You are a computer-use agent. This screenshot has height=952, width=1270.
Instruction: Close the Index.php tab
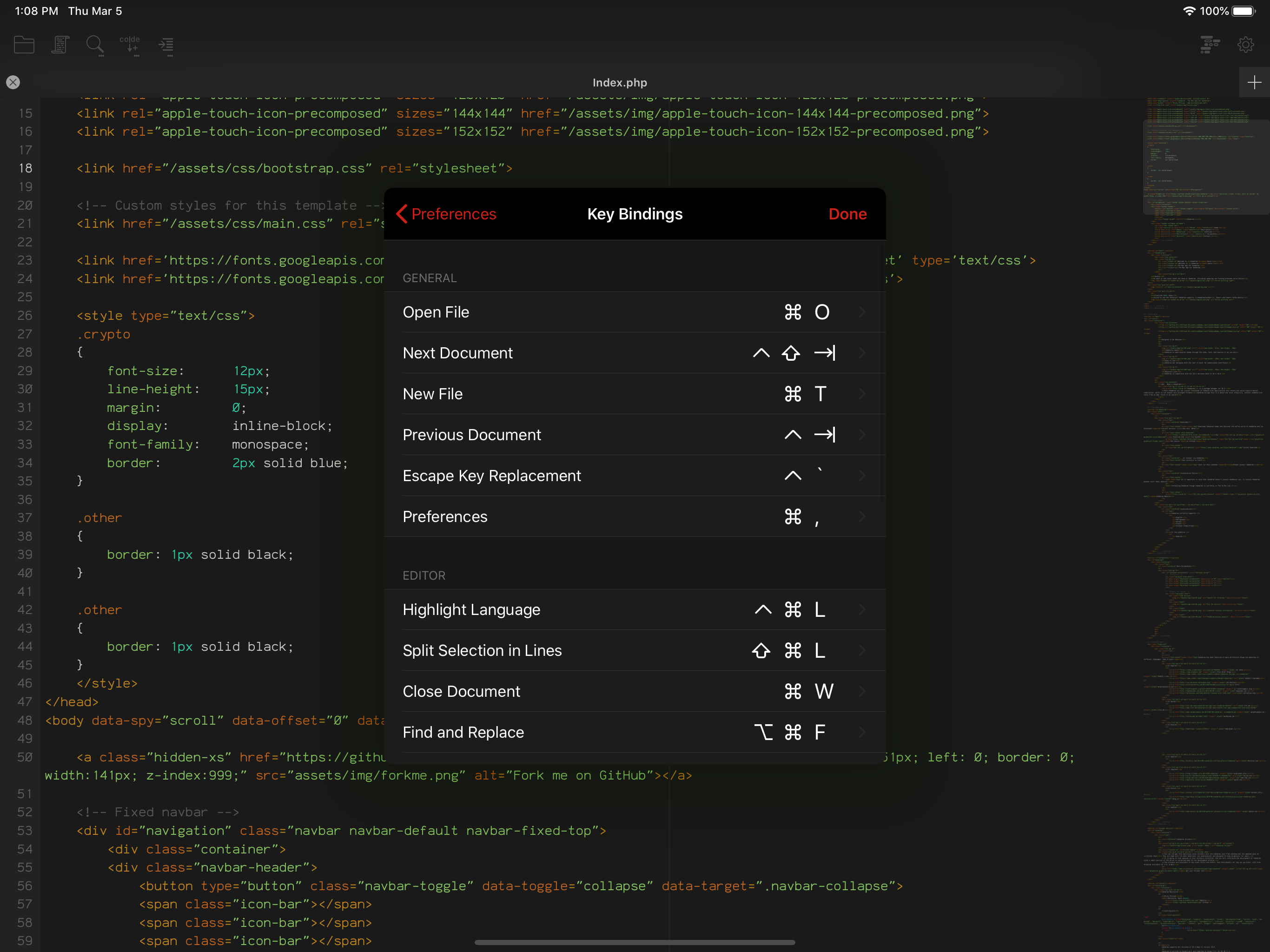[x=13, y=83]
